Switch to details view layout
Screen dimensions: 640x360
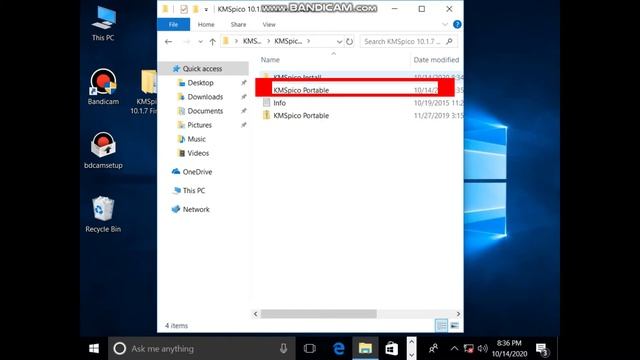point(441,325)
